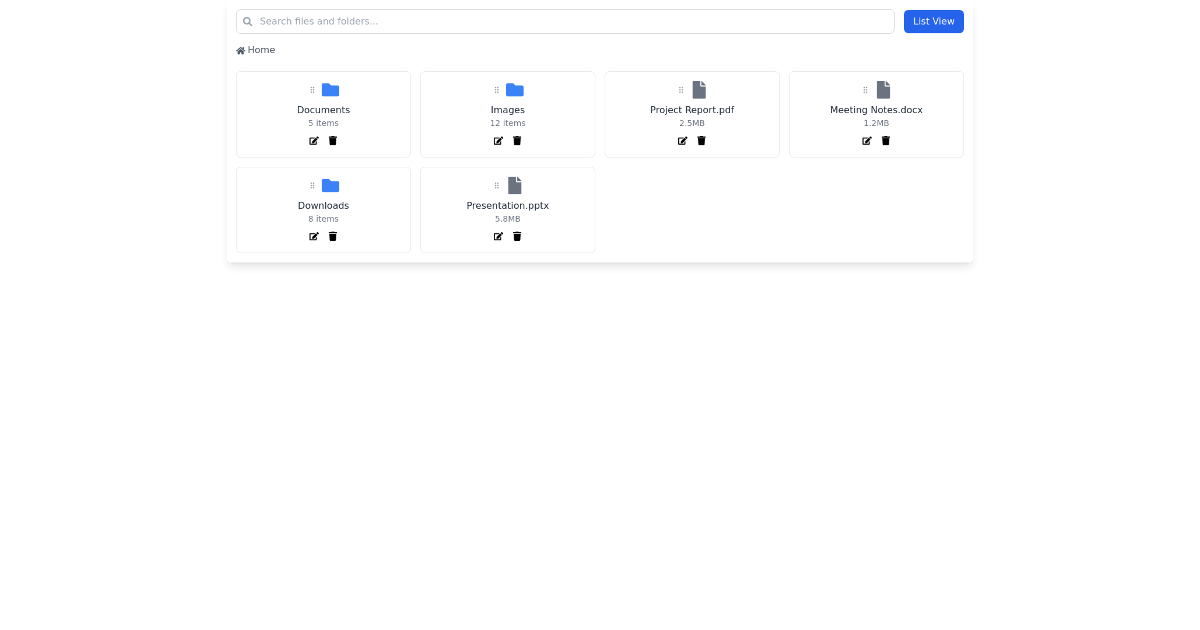Delete the Images folder with trash icon
This screenshot has width=1200, height=630.
tap(517, 141)
